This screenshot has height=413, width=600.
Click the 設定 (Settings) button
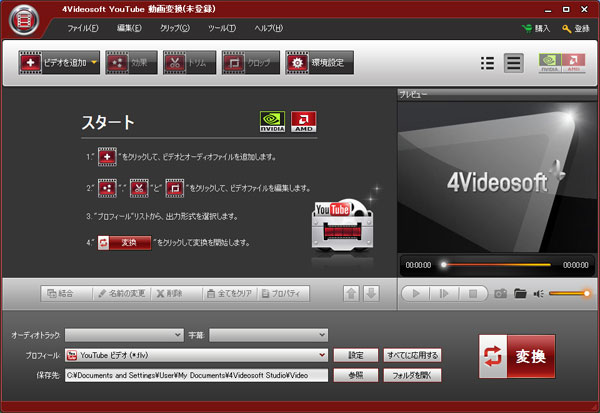pos(356,355)
